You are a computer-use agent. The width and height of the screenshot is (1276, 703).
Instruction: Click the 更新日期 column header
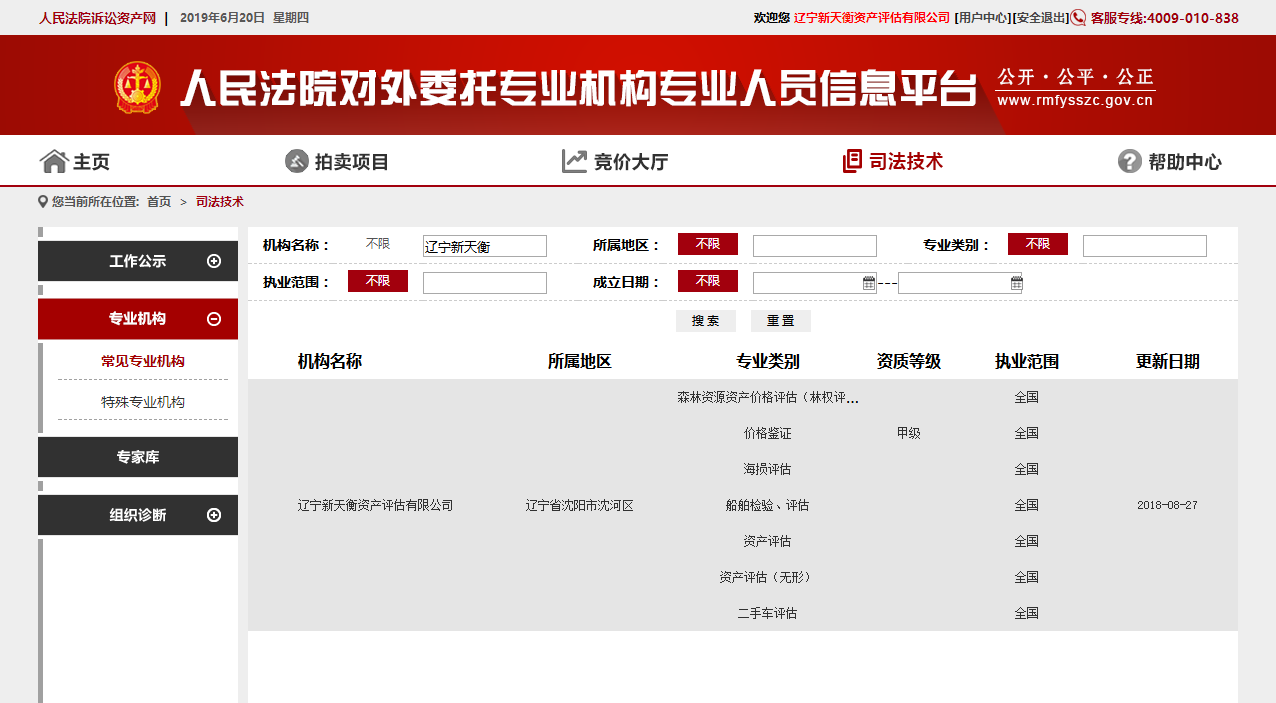click(1168, 361)
